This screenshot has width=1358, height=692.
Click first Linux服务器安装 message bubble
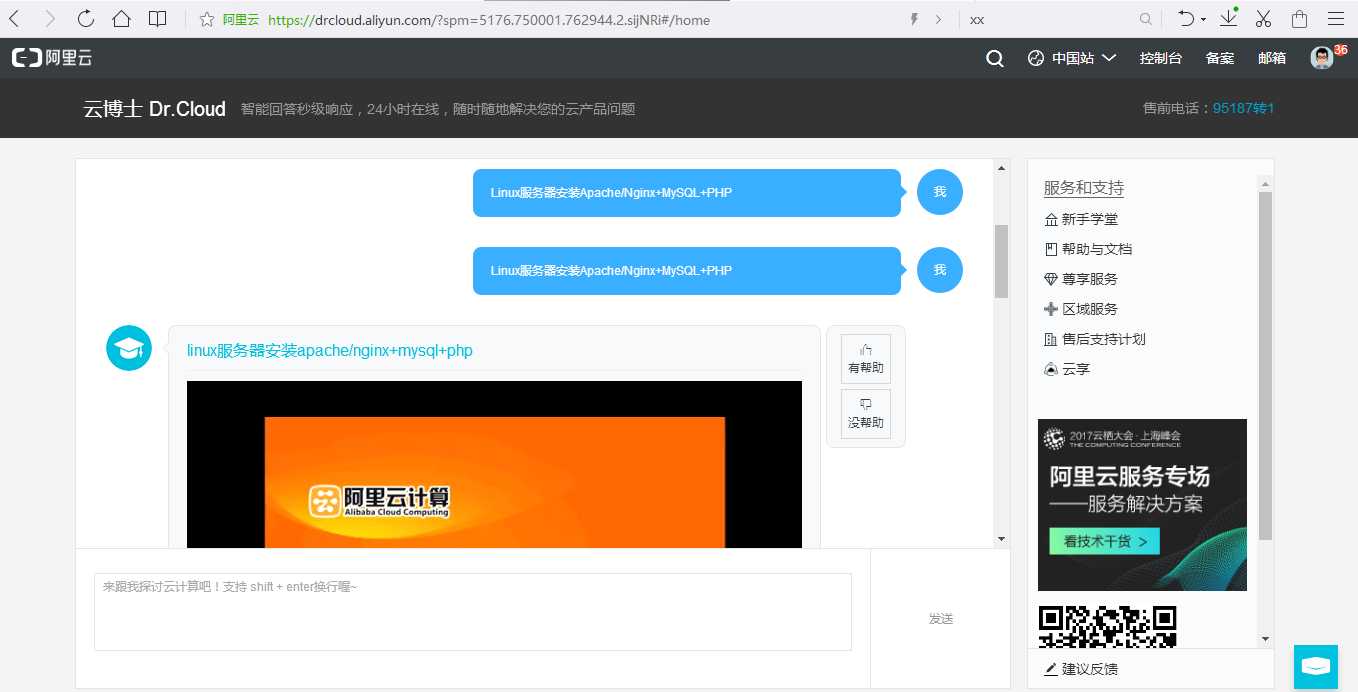point(687,193)
